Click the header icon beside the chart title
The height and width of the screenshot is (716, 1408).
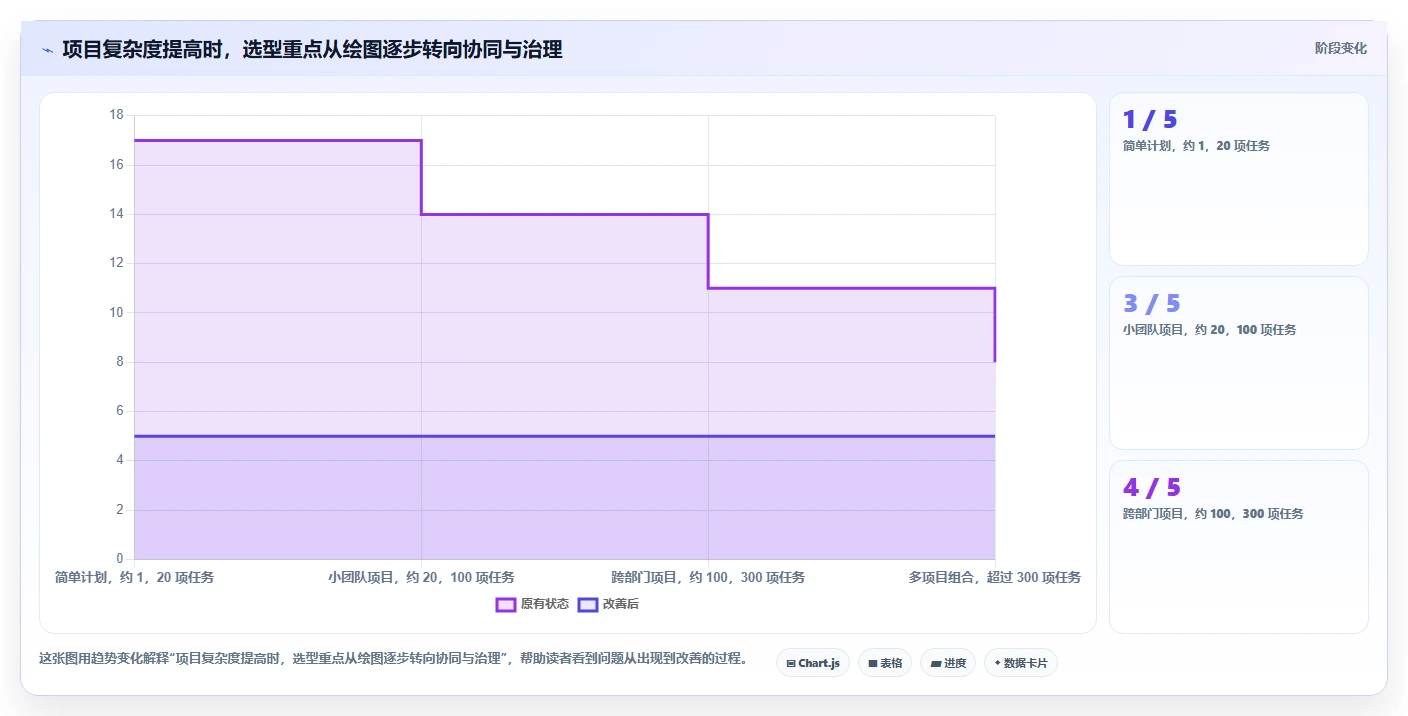pos(47,49)
